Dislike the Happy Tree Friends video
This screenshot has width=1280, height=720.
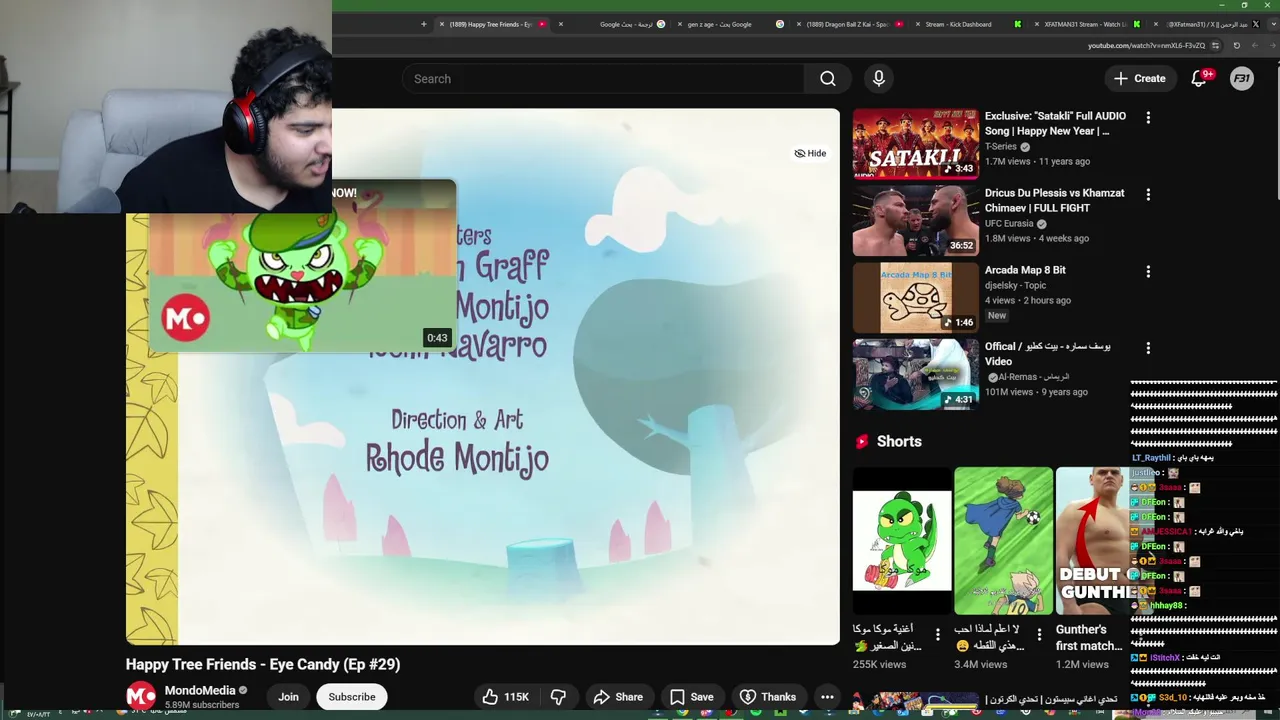[x=559, y=697]
